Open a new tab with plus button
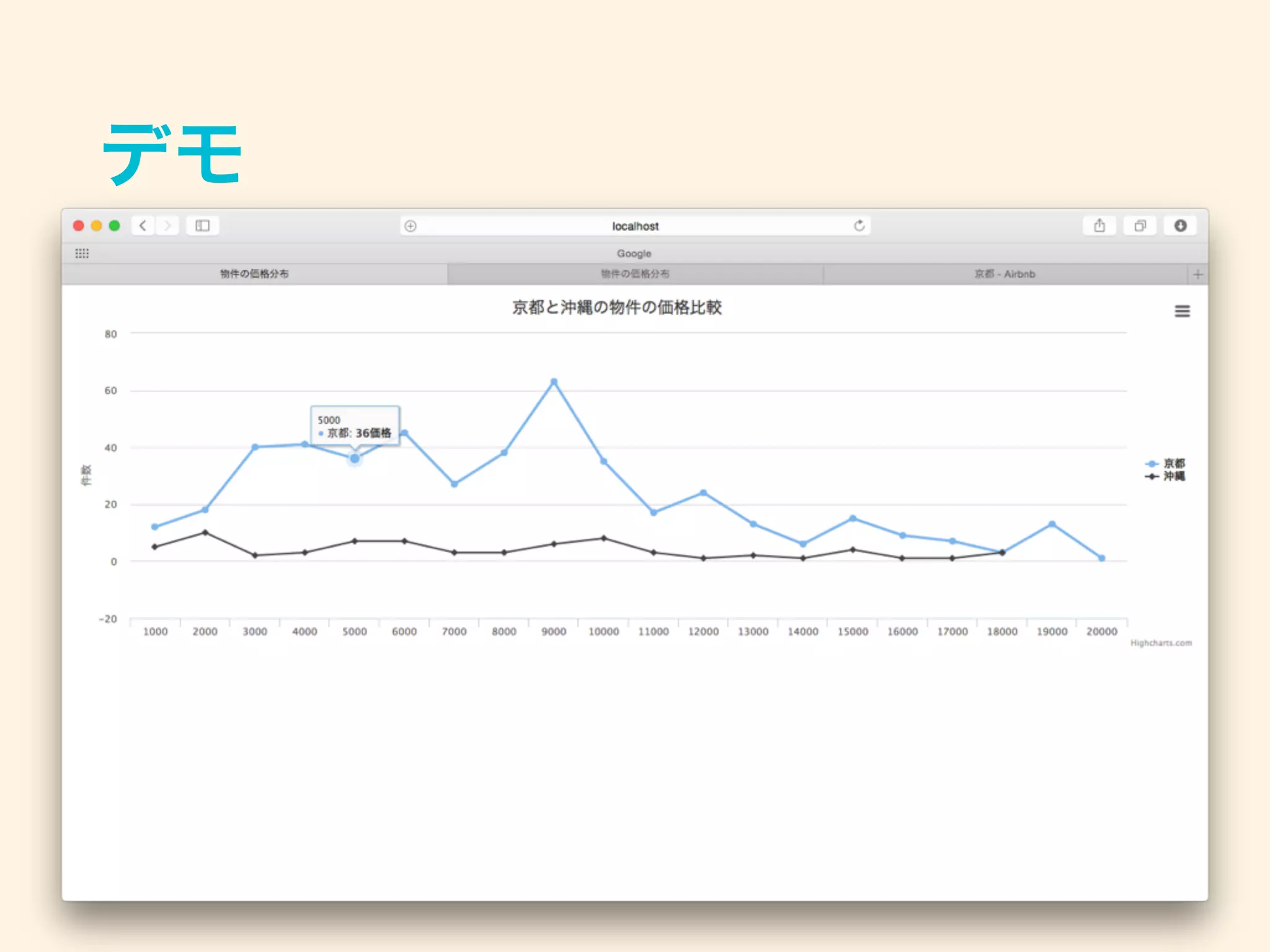 [1197, 274]
